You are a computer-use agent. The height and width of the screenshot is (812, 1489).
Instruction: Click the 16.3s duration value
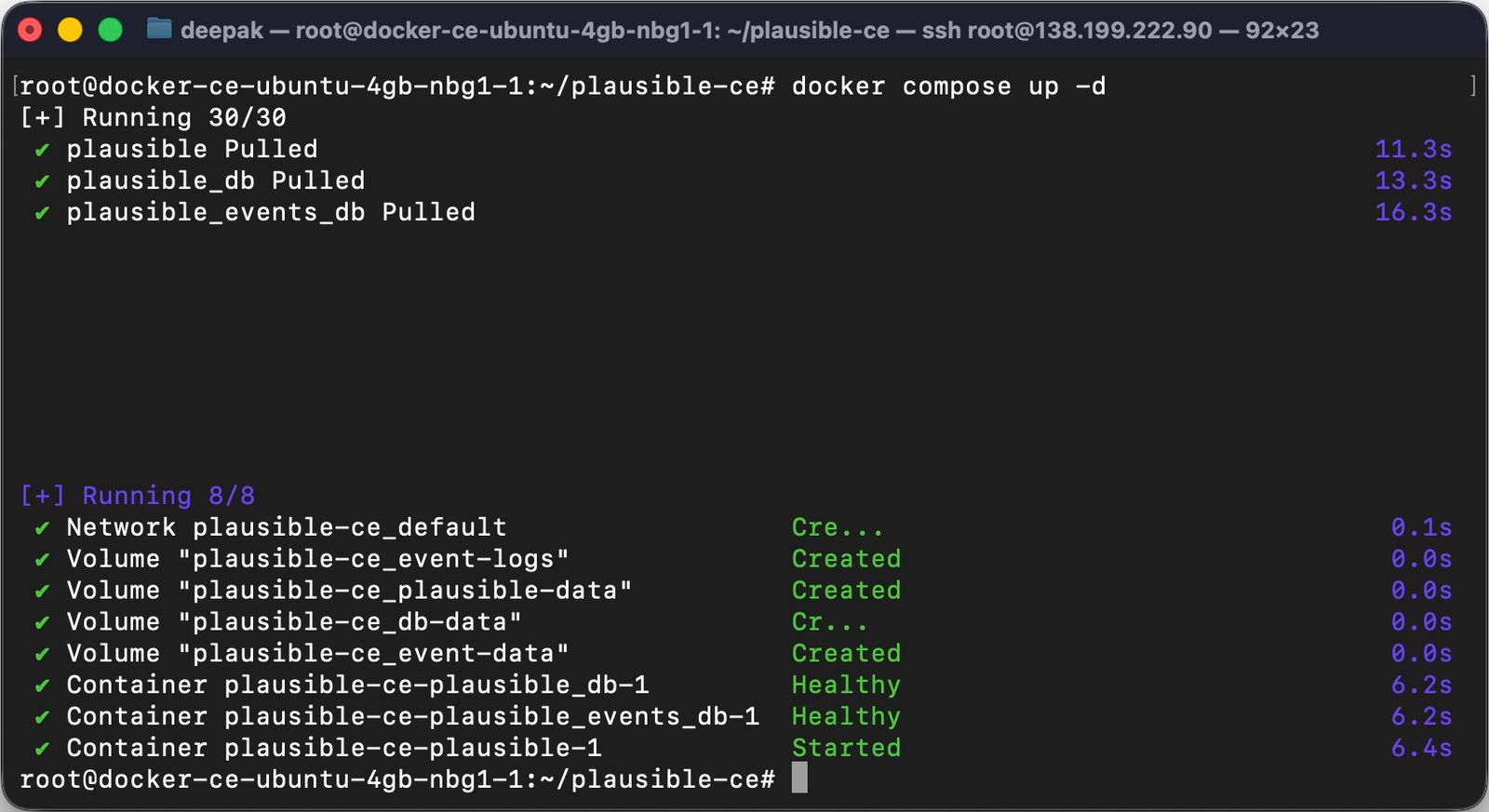1414,212
